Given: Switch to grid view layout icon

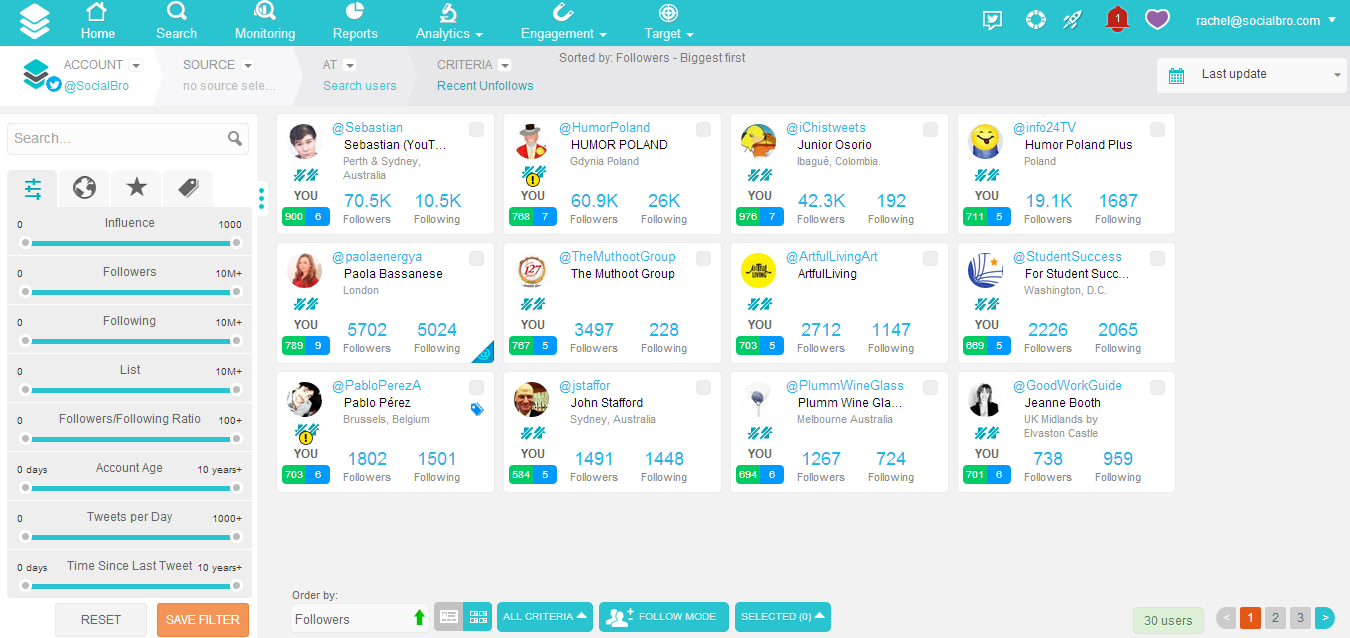Looking at the screenshot, I should [x=478, y=617].
